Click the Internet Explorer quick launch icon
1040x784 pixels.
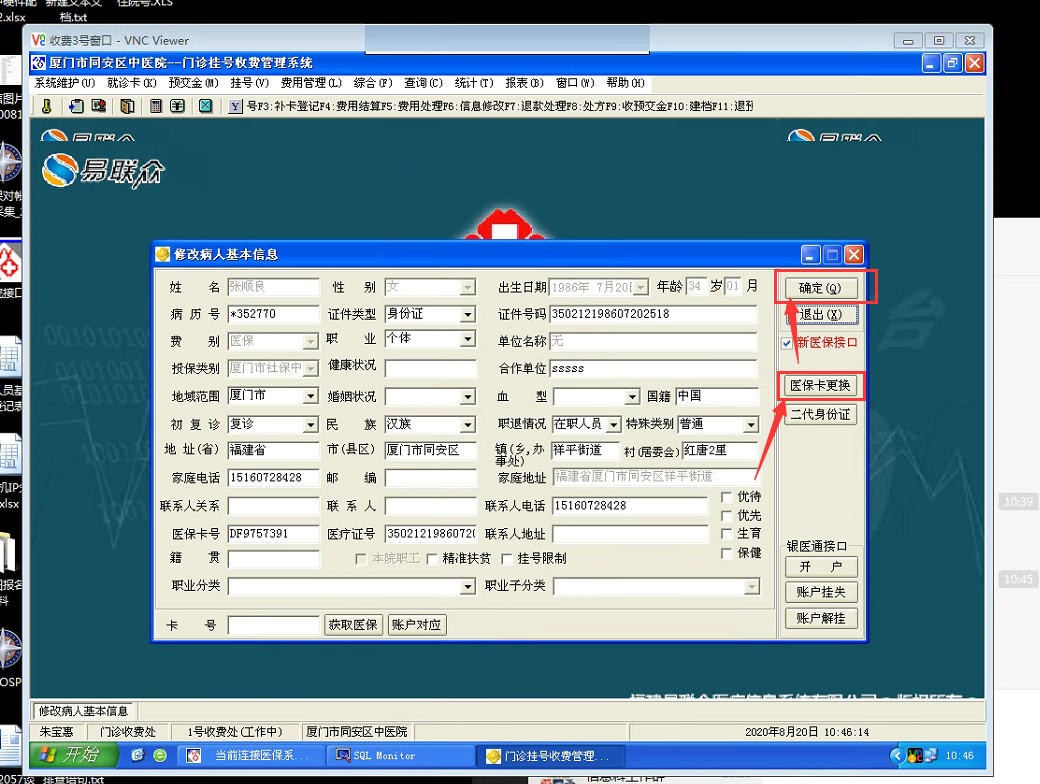pyautogui.click(x=138, y=755)
